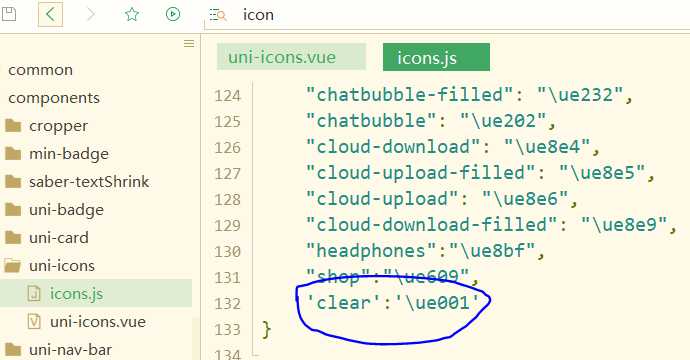This screenshot has height=360, width=690.
Task: Switch to uni-icons.vue tab
Action: click(x=291, y=57)
